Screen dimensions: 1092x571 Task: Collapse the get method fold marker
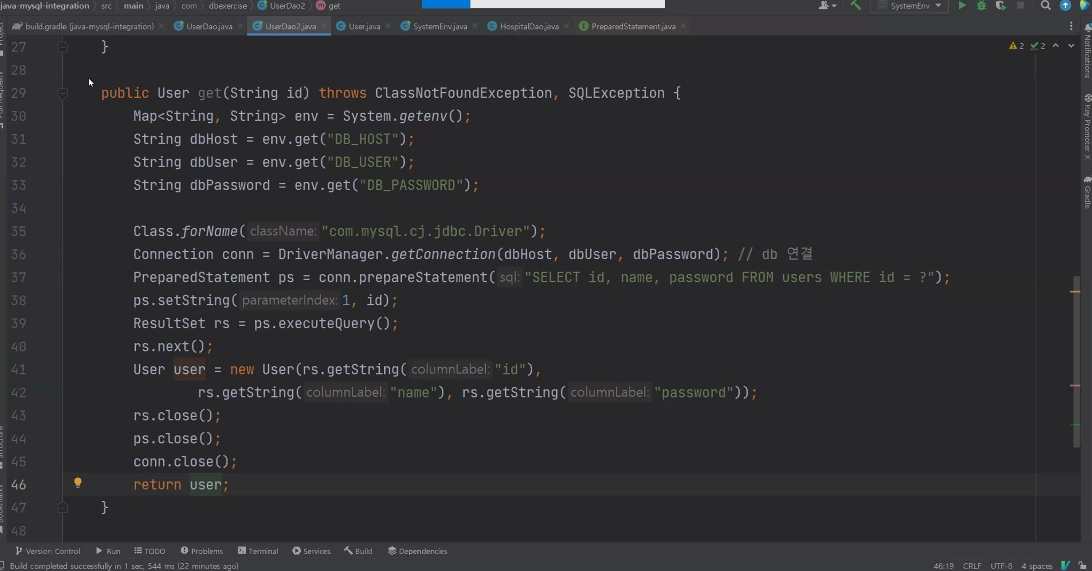coord(63,93)
